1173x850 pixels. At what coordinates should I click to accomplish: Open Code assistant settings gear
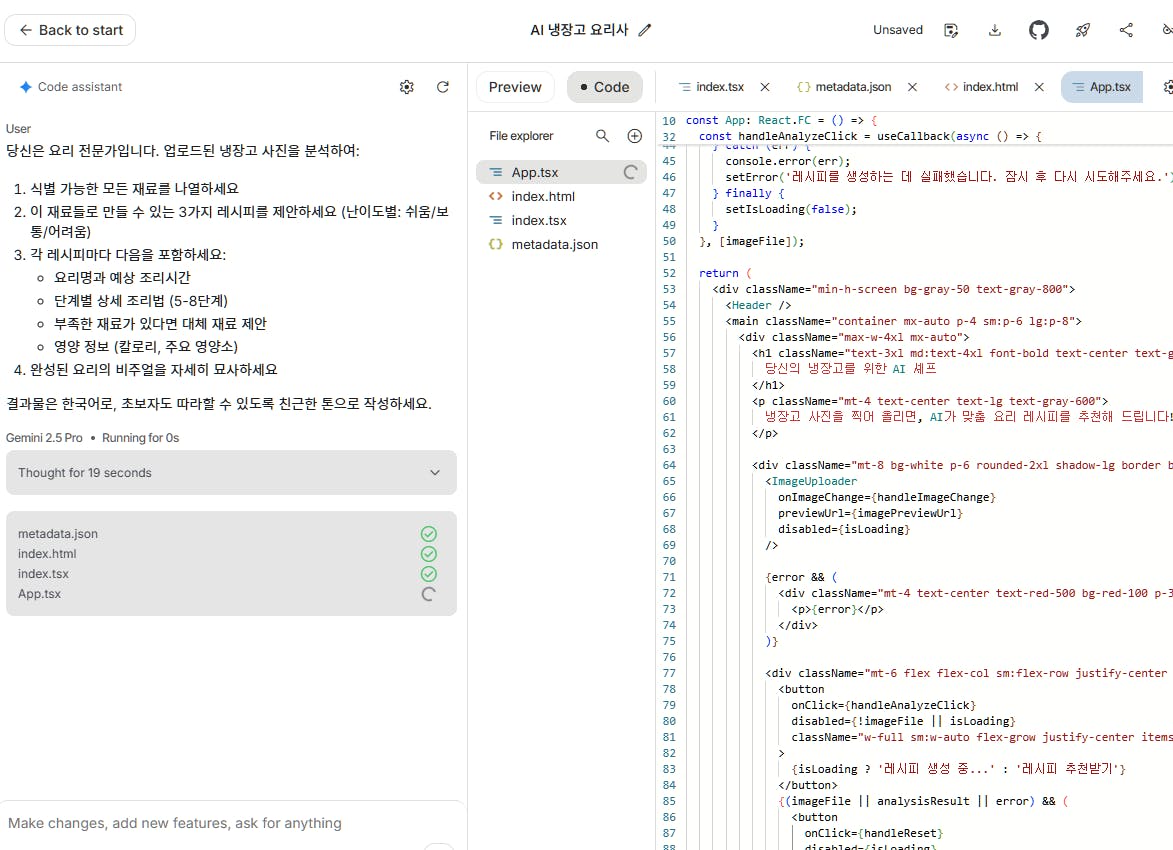click(x=406, y=87)
